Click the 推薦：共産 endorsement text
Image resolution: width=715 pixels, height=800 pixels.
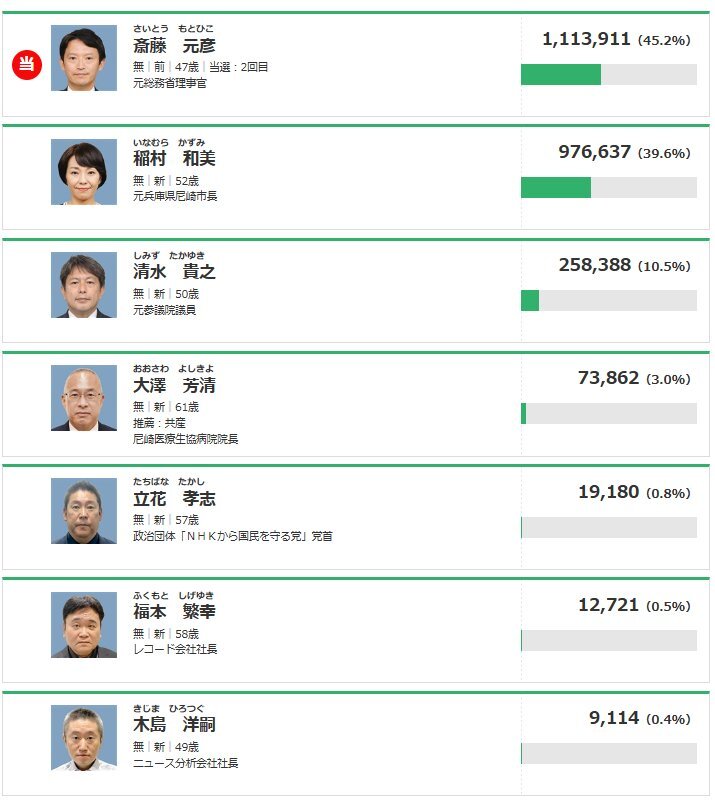(159, 423)
